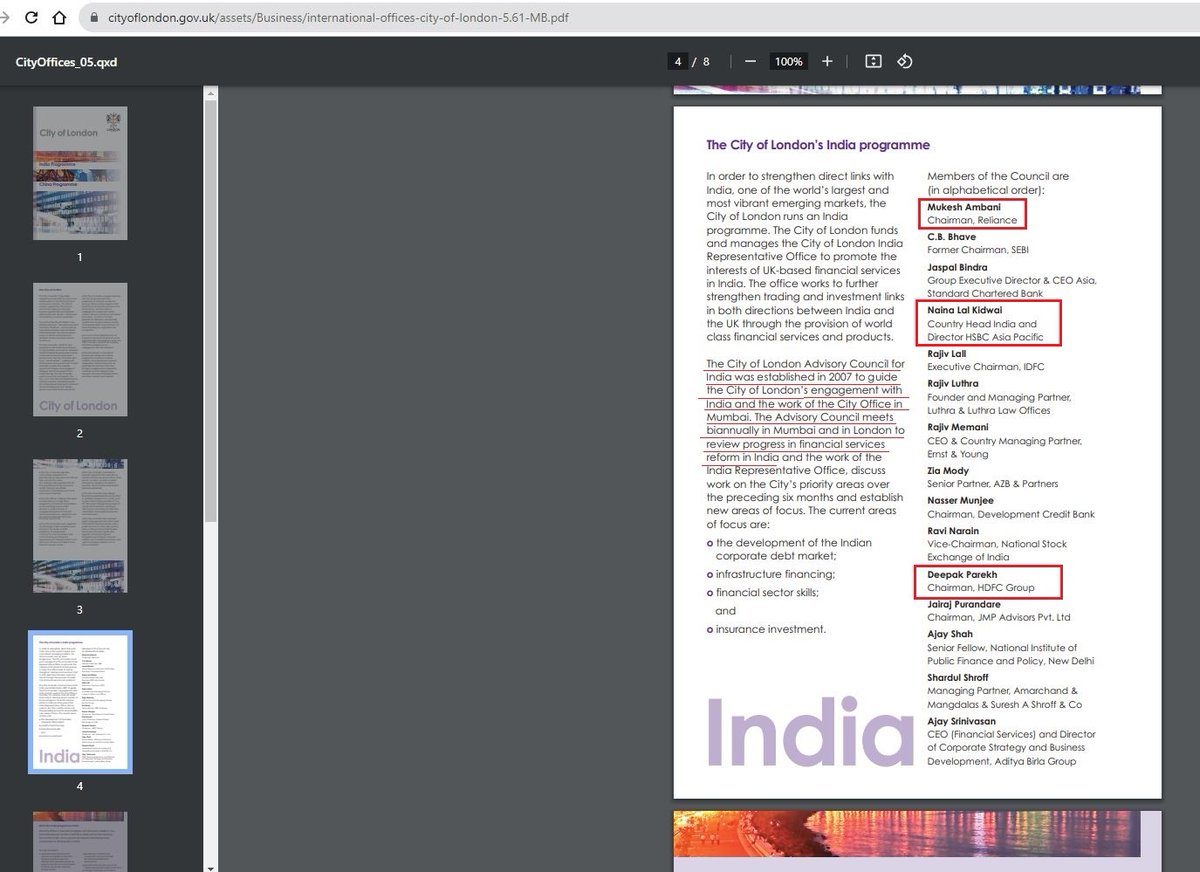Click the name Jaspal Bindra
Image resolution: width=1200 pixels, height=872 pixels.
point(957,267)
